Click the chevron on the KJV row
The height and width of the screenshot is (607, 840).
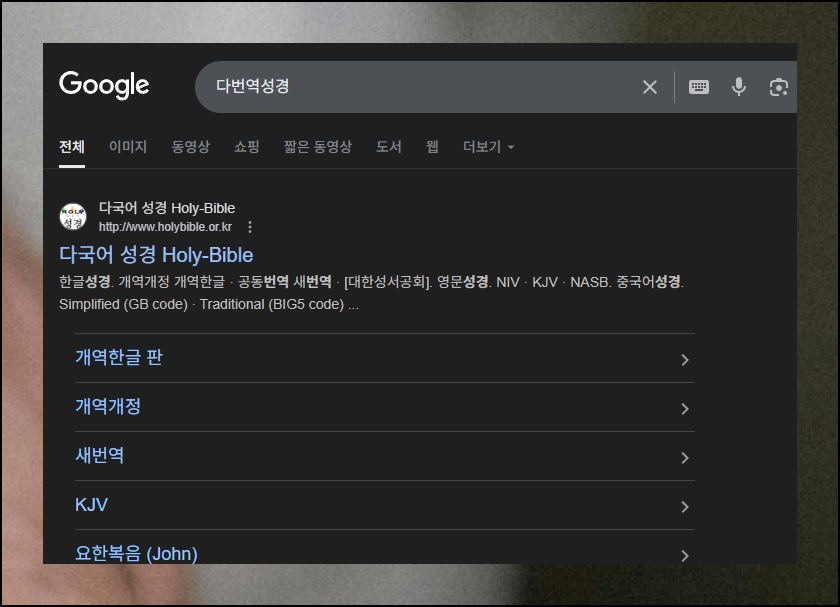click(685, 507)
